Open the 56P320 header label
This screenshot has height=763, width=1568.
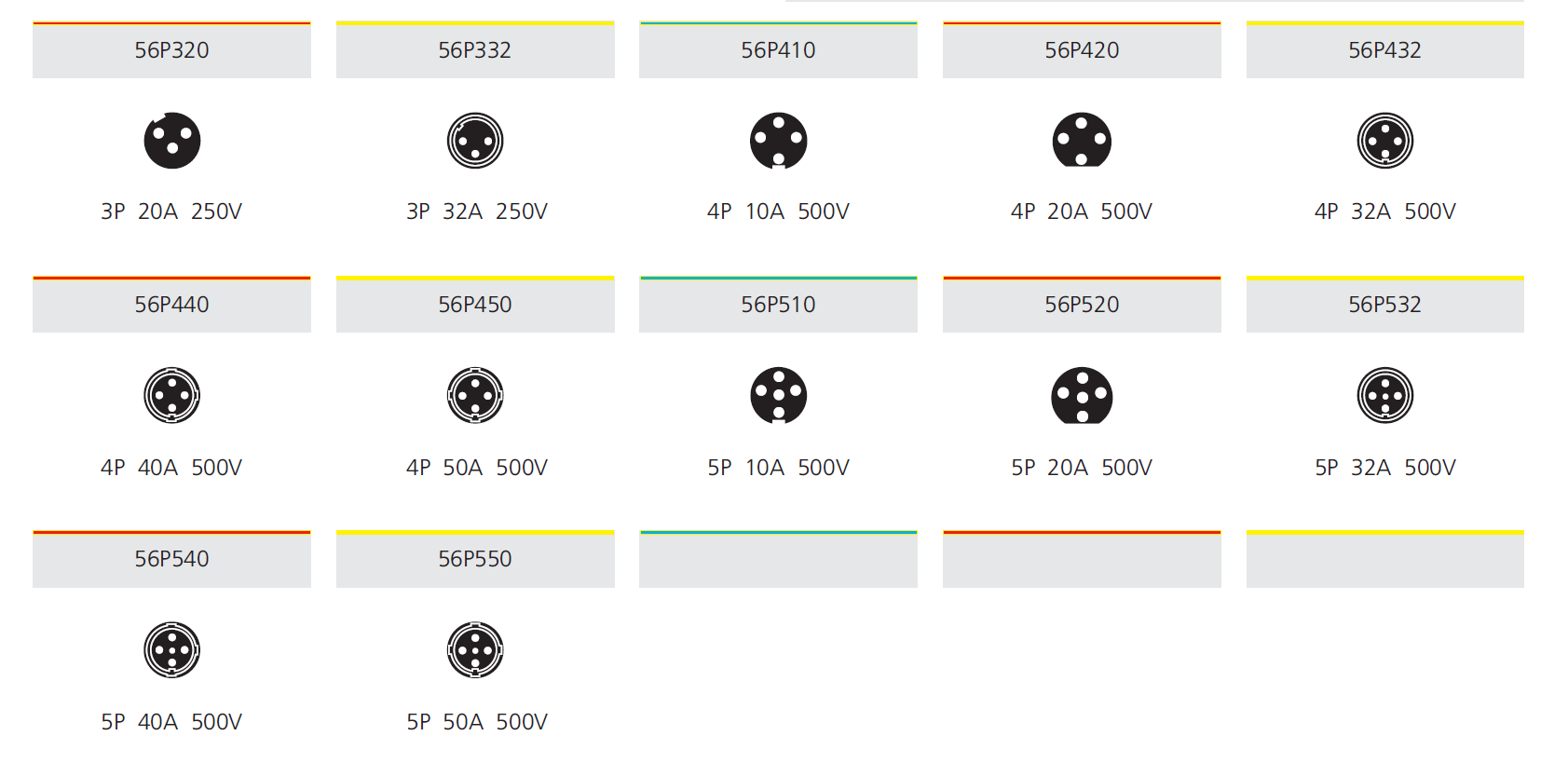[x=171, y=50]
